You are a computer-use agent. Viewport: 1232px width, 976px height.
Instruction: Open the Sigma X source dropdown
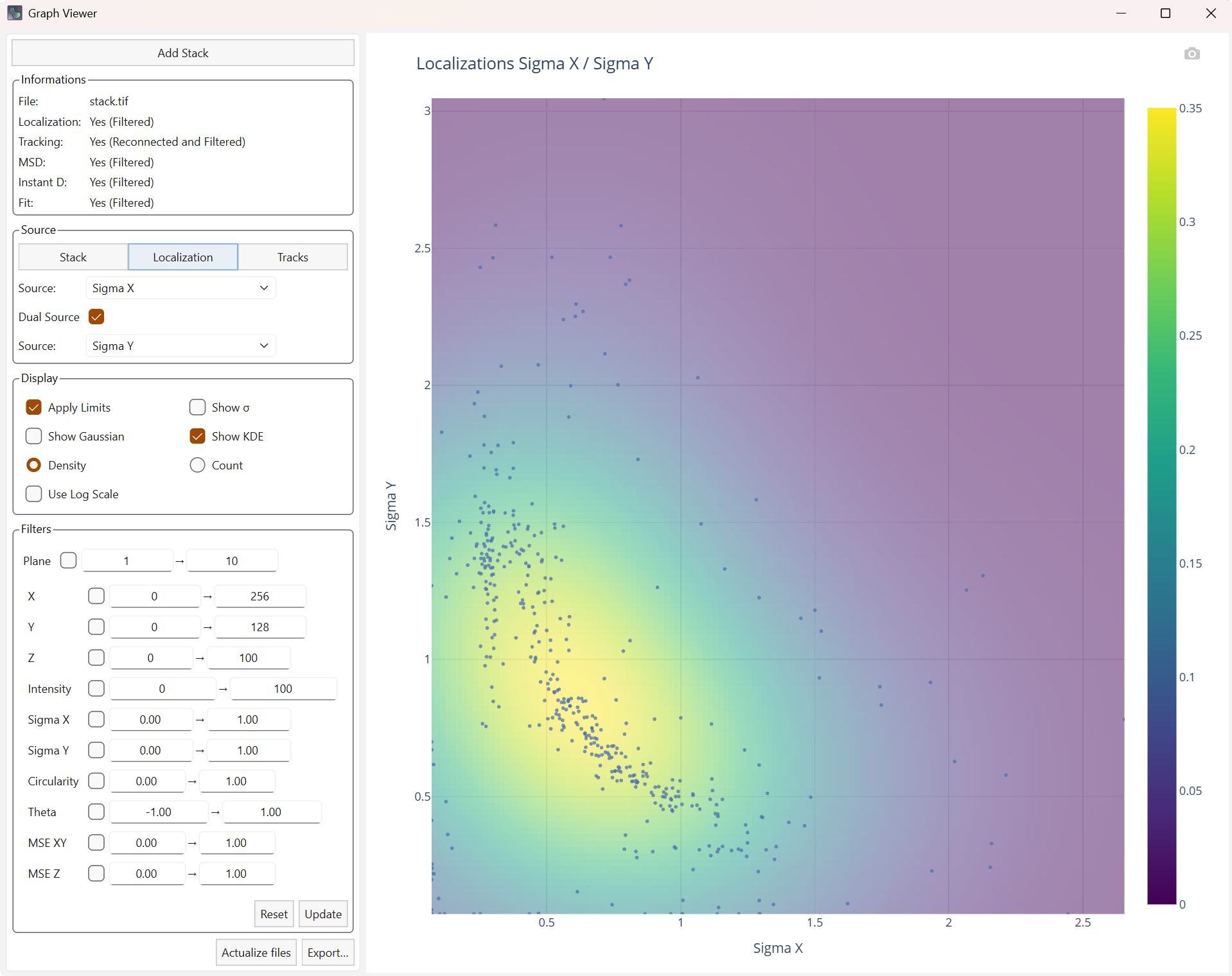180,288
